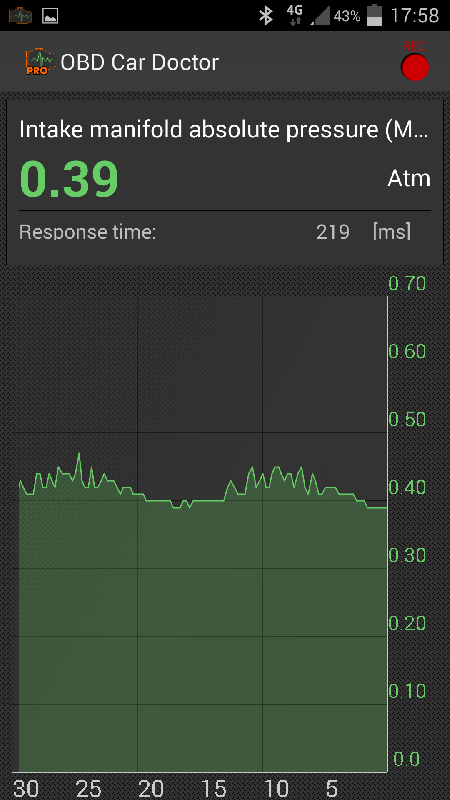Tap the 4G network indicator
Viewport: 450px width, 800px height.
(x=294, y=15)
